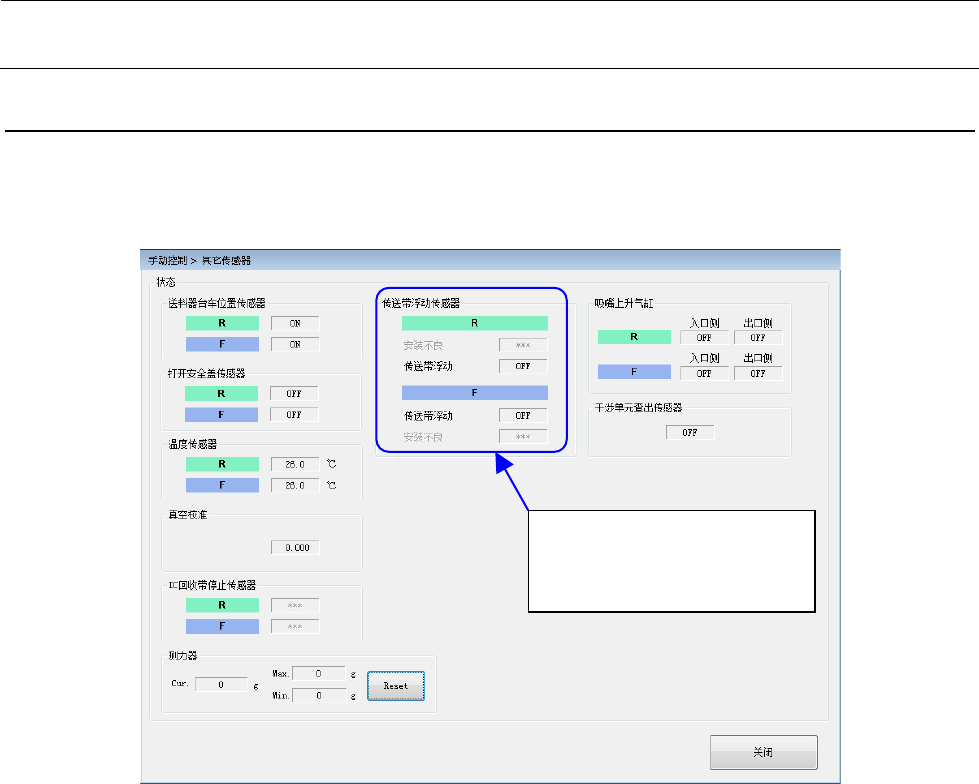
Task: Click the 测力器 Cur. value field
Action: [221, 685]
